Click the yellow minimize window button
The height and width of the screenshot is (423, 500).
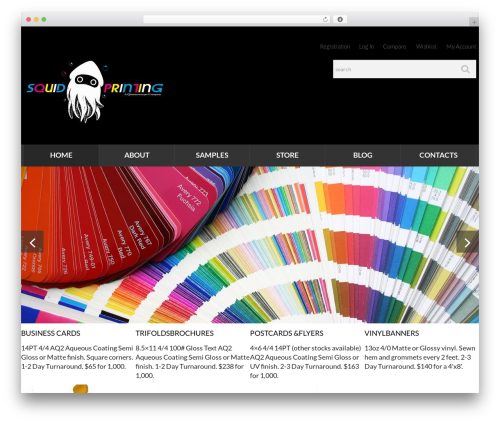click(36, 19)
